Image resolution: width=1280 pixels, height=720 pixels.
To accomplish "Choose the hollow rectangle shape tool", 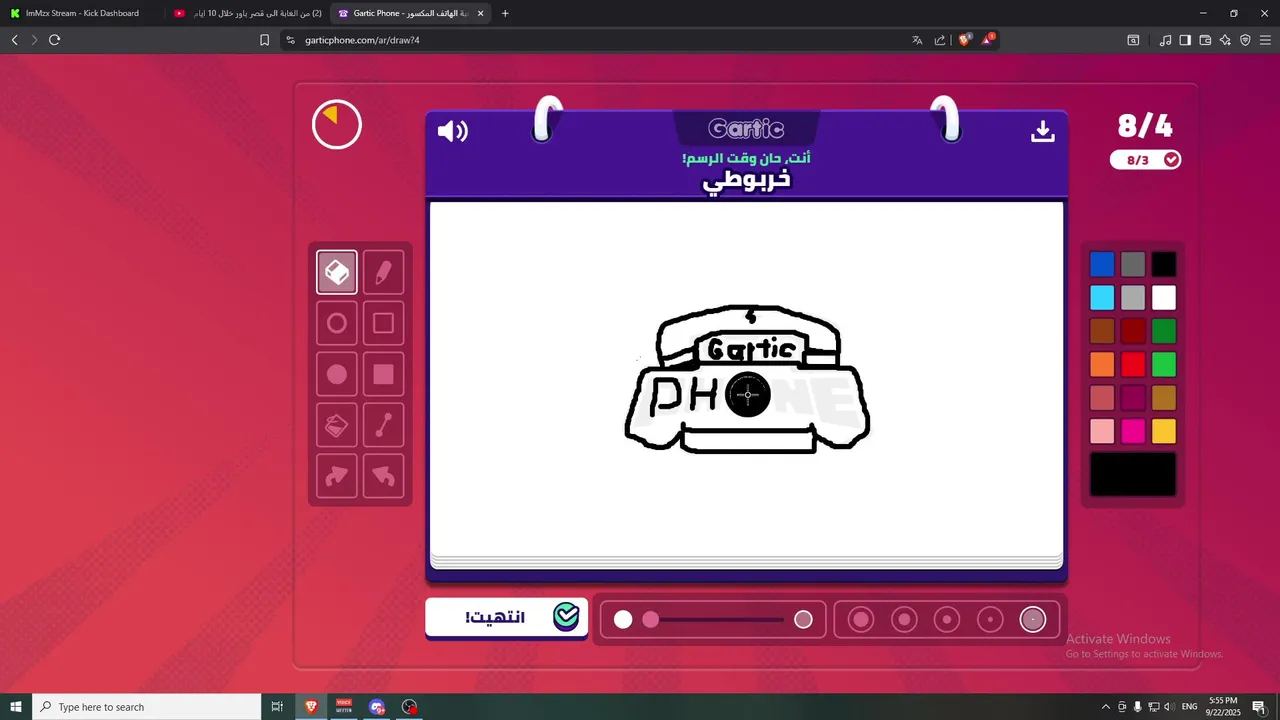I will 384,323.
